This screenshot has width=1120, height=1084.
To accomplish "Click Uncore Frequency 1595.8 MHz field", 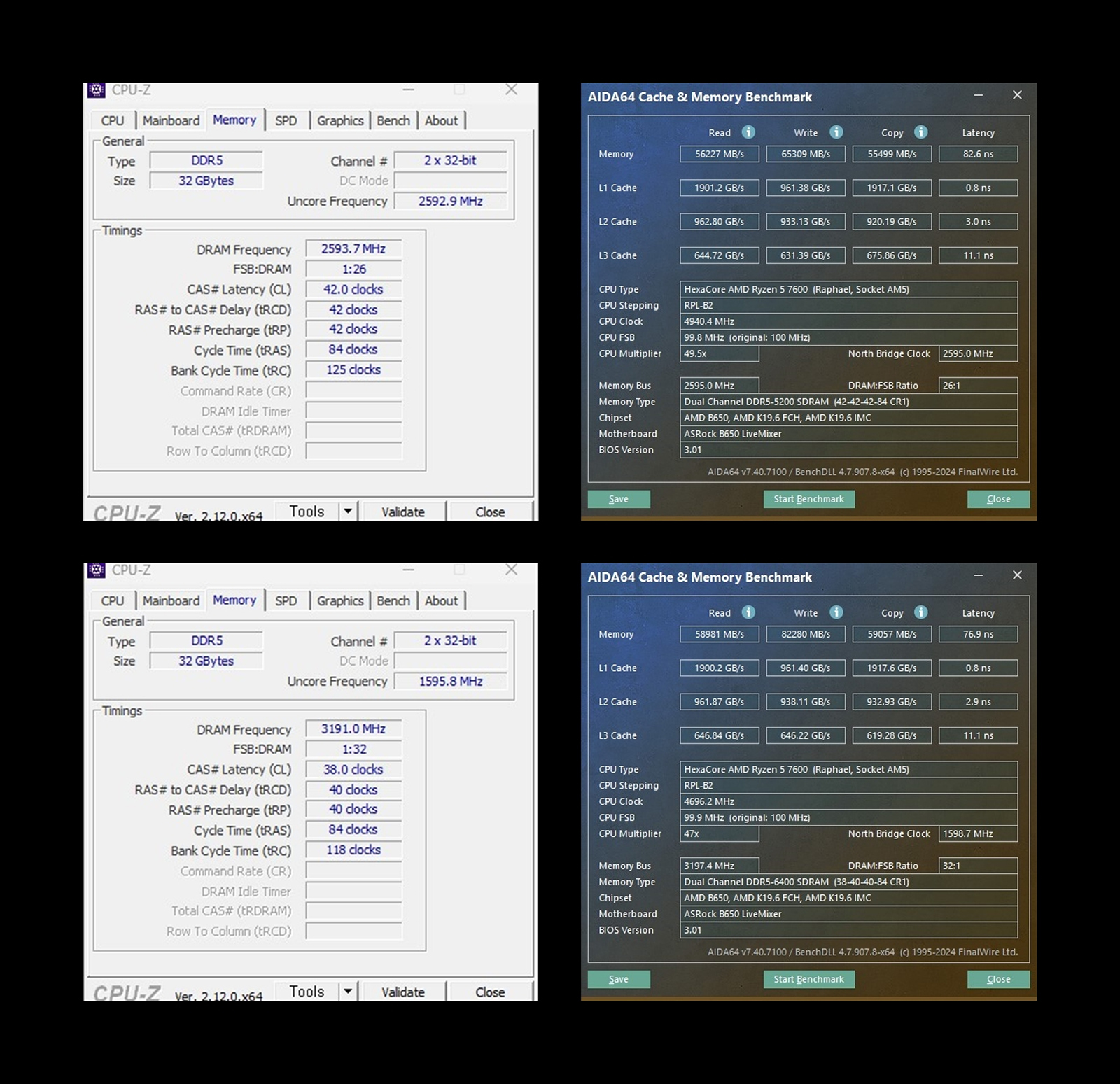I will (451, 681).
